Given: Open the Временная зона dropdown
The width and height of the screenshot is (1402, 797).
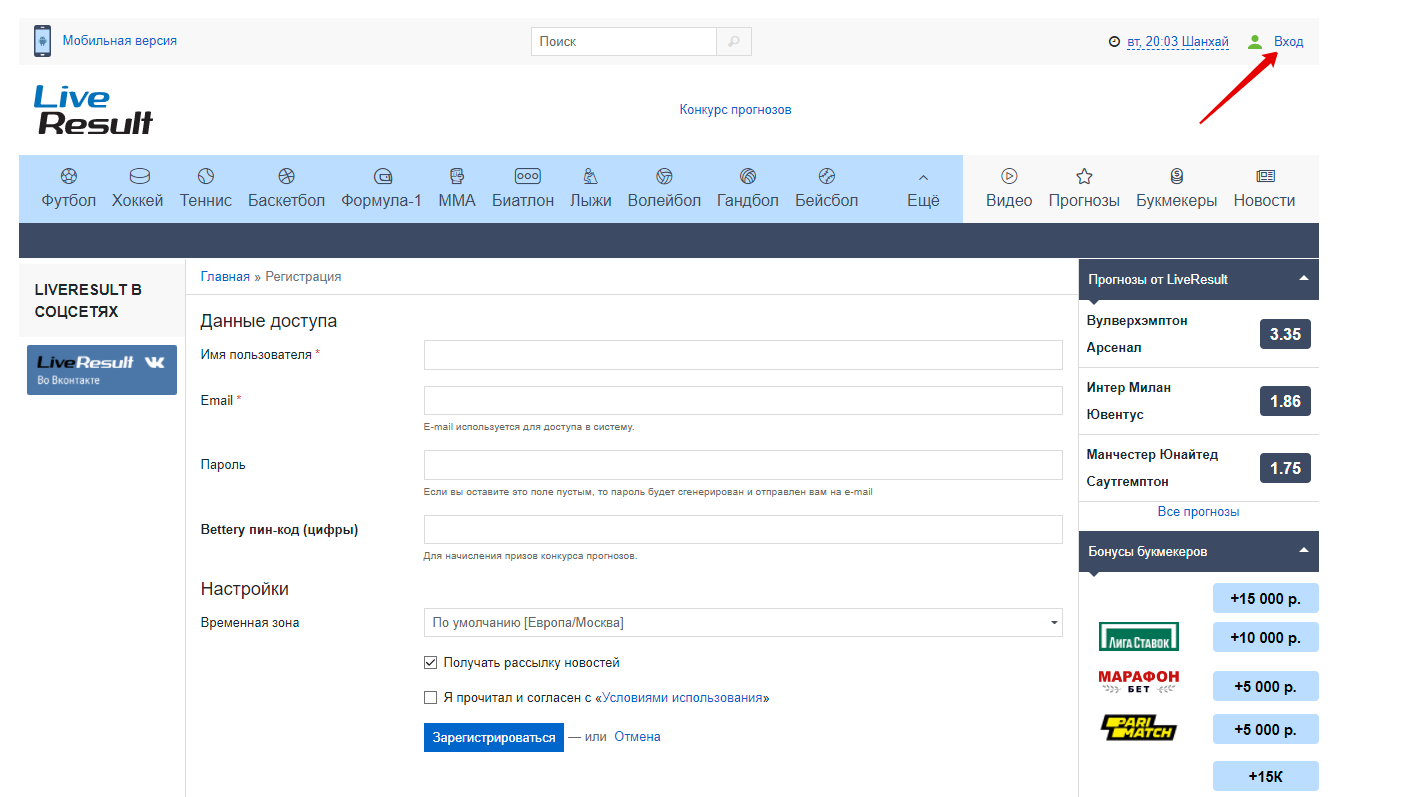Looking at the screenshot, I should 742,623.
